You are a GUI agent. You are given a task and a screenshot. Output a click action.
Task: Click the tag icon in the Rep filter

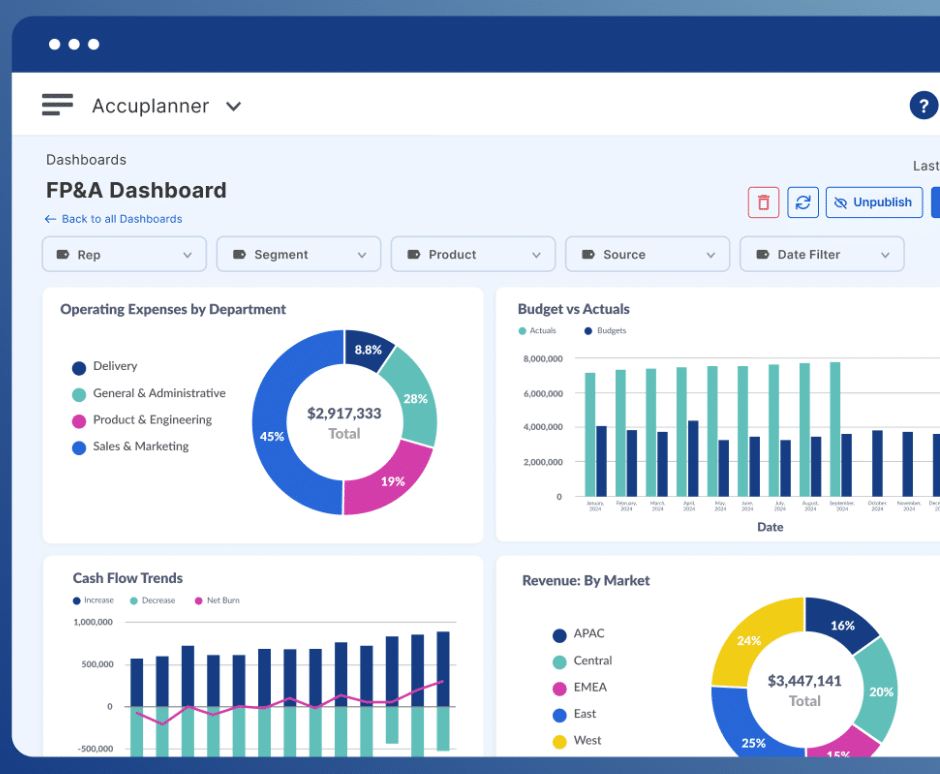[x=62, y=254]
